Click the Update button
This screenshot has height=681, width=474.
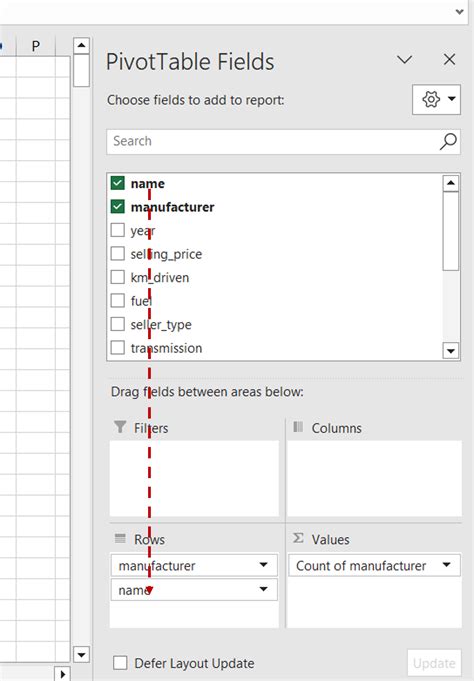tap(434, 663)
